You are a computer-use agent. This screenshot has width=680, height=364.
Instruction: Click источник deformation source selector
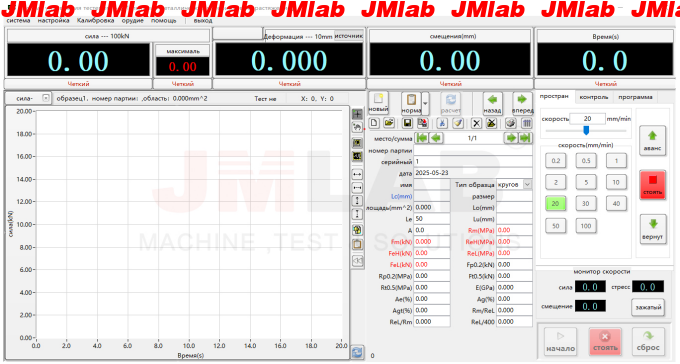pos(349,36)
